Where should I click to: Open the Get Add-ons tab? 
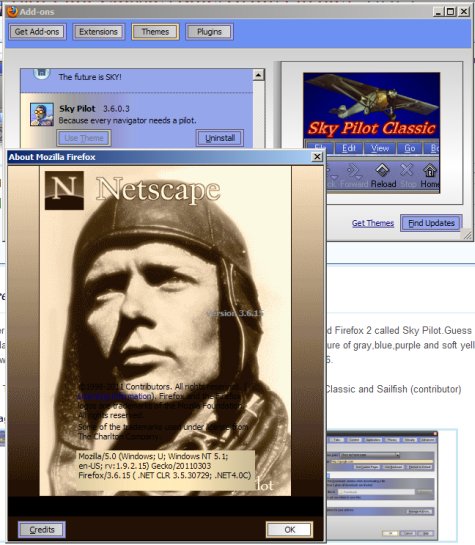point(37,32)
